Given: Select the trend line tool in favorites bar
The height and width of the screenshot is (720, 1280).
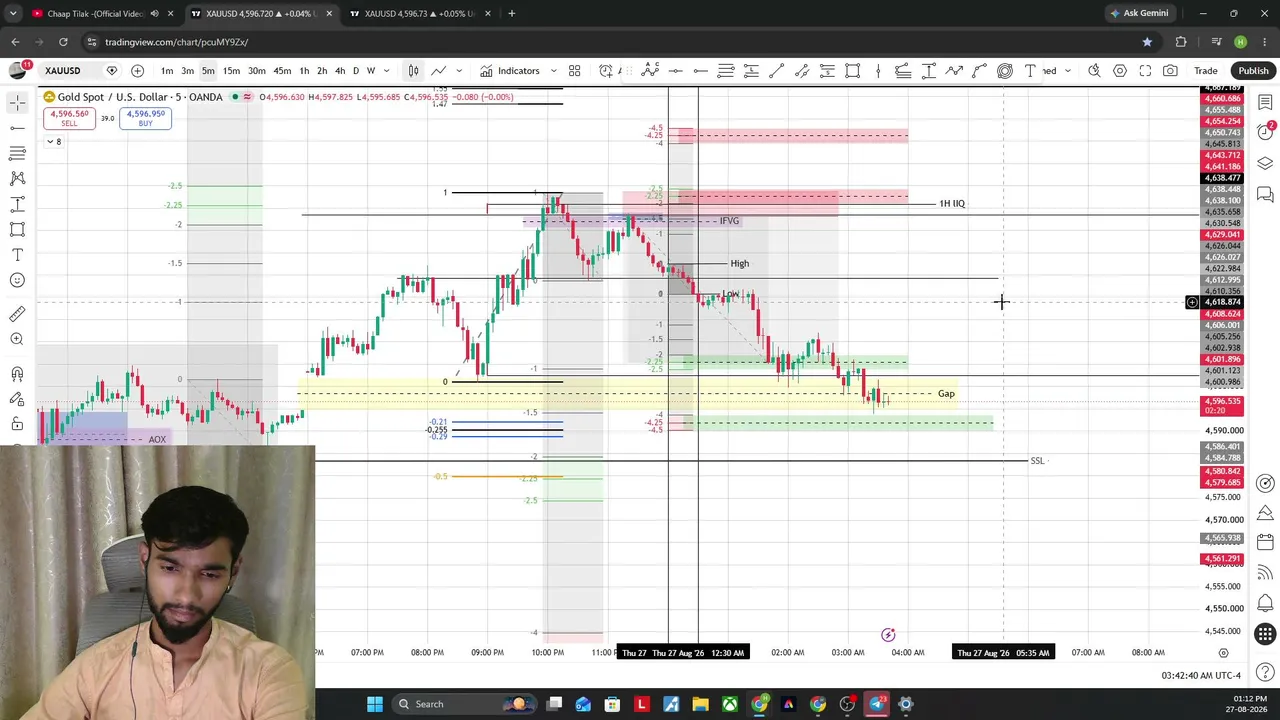Looking at the screenshot, I should click(x=776, y=71).
